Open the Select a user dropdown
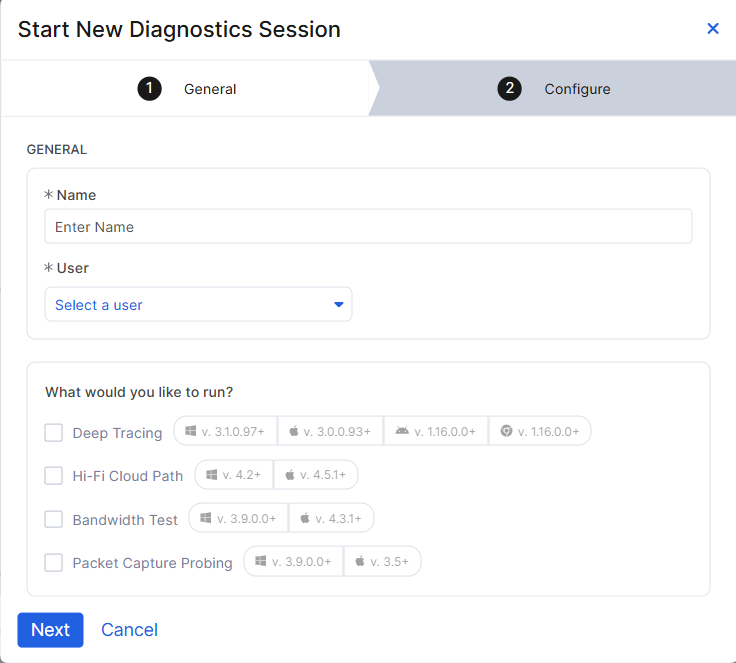The width and height of the screenshot is (736, 663). (x=198, y=305)
